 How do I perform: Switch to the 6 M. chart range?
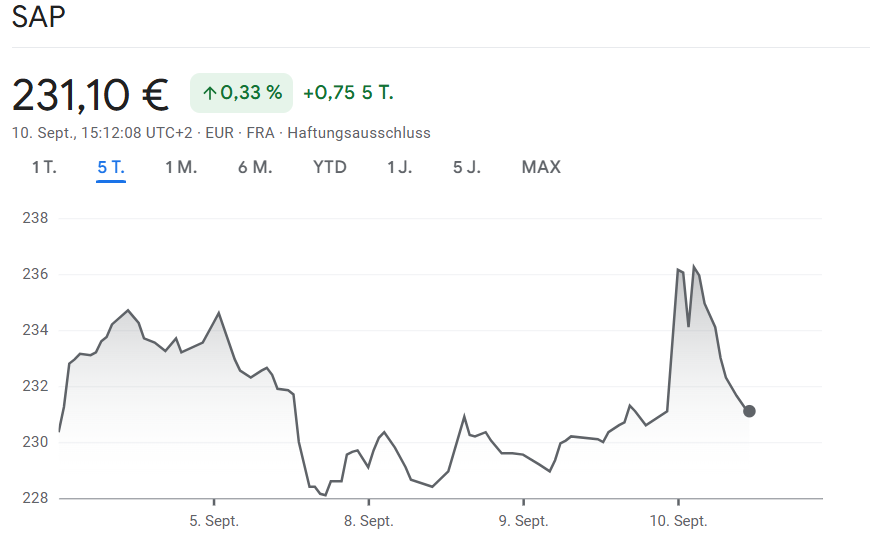(255, 167)
